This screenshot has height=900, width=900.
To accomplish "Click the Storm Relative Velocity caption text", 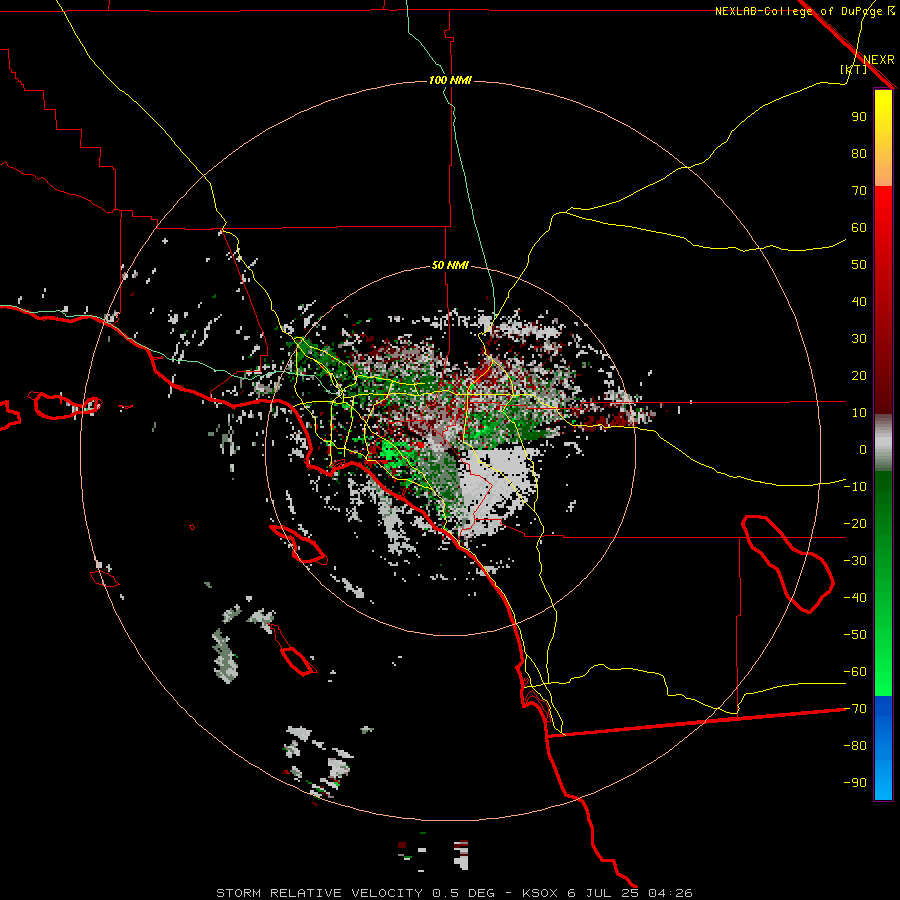I will click(x=319, y=893).
